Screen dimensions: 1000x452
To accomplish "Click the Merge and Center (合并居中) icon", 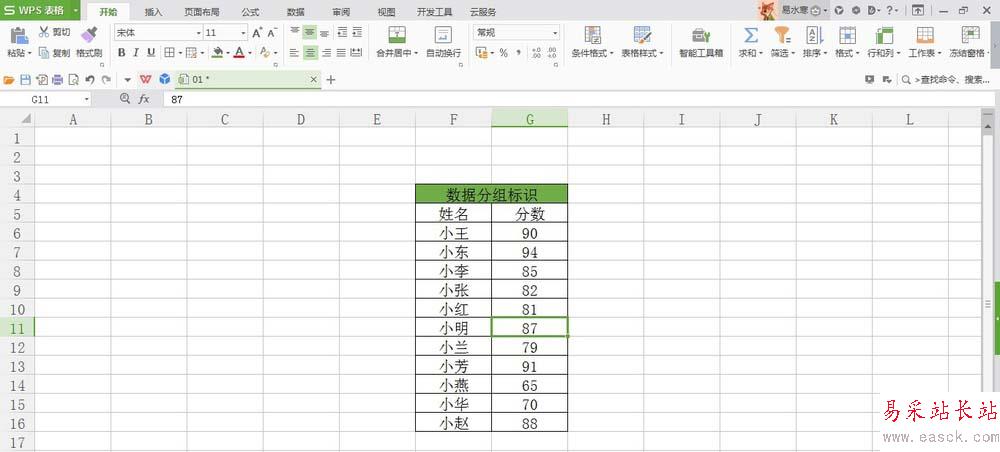I will tap(397, 34).
